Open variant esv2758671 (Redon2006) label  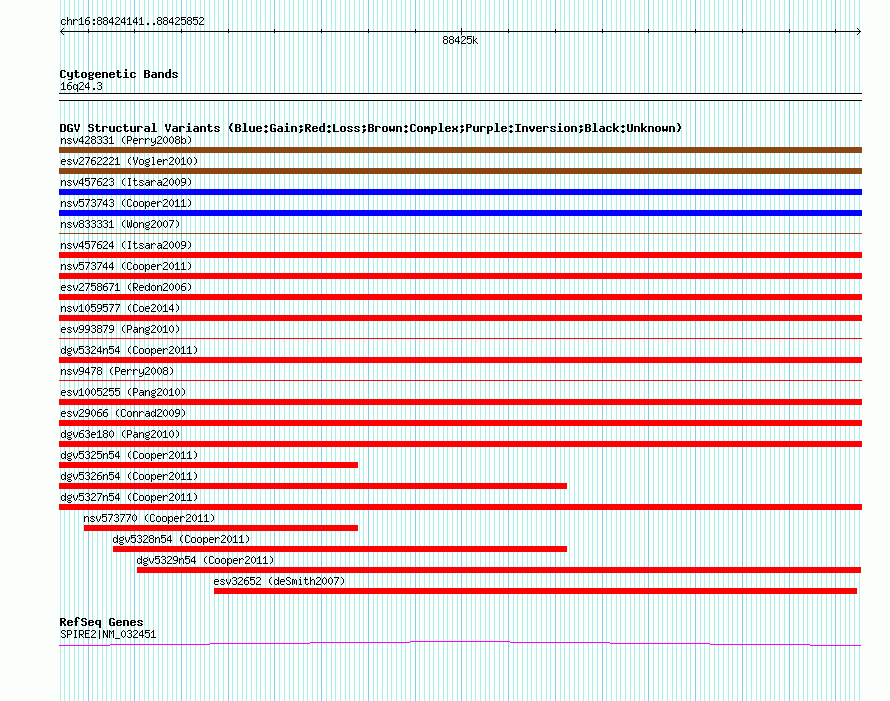pyautogui.click(x=126, y=287)
